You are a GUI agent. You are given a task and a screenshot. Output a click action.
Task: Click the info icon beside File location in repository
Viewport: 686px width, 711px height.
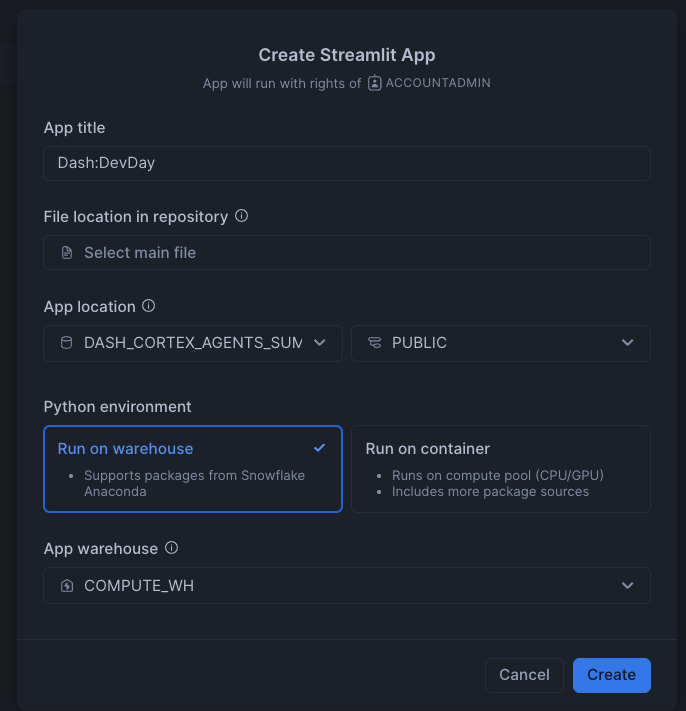point(241,216)
